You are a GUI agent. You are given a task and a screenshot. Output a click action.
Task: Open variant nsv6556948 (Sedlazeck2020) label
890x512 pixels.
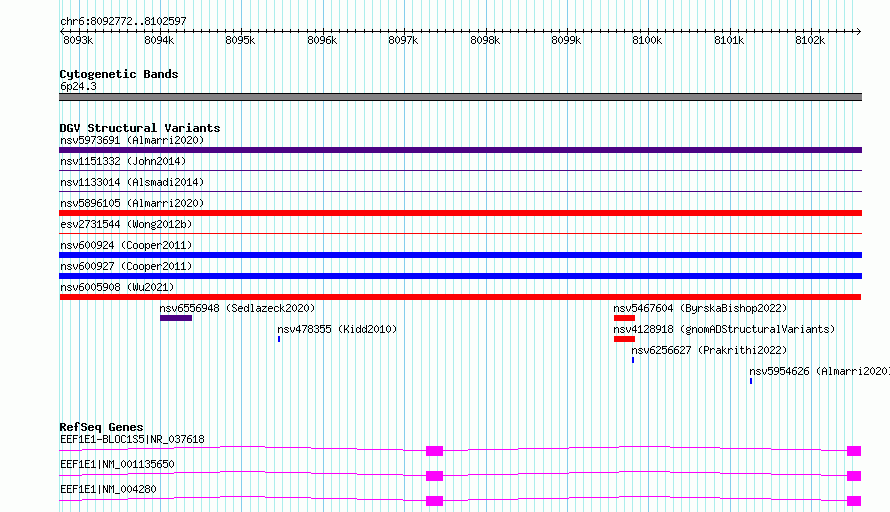[x=237, y=308]
